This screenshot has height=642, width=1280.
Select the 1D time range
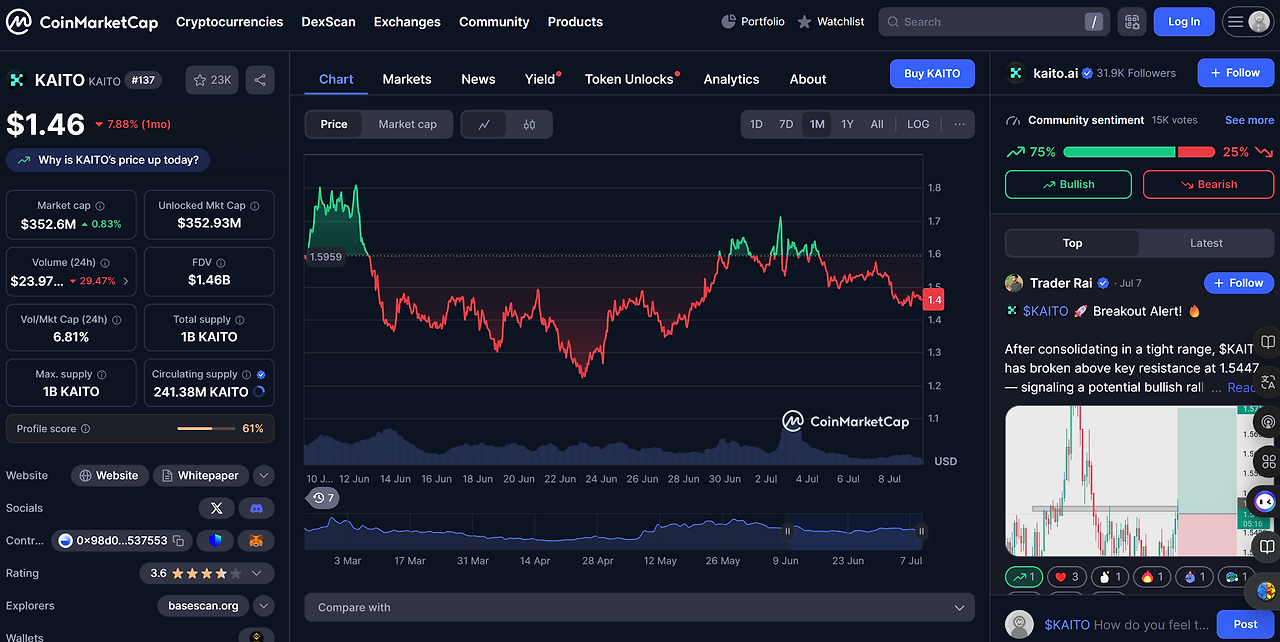(756, 124)
